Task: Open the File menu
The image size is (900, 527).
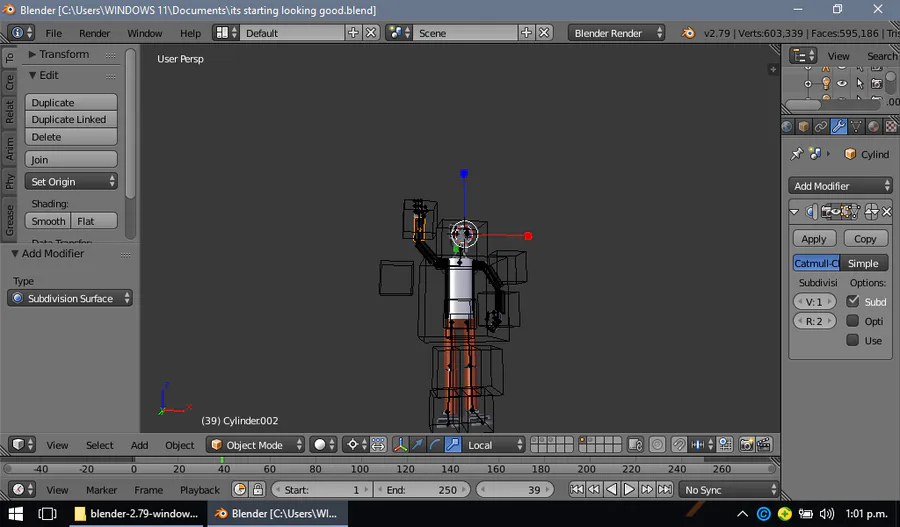Action: coord(53,33)
